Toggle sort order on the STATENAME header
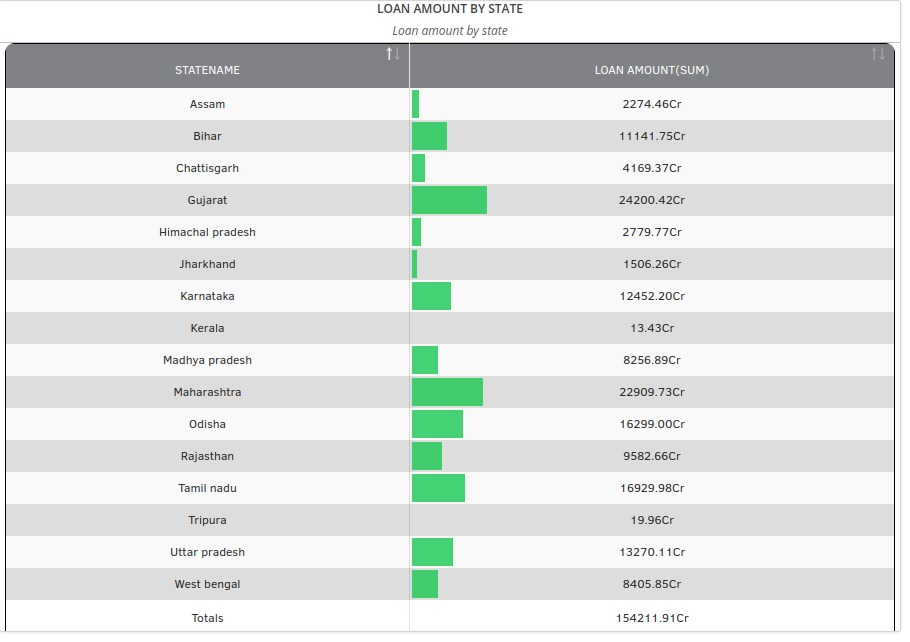The width and height of the screenshot is (910, 642). coord(207,70)
